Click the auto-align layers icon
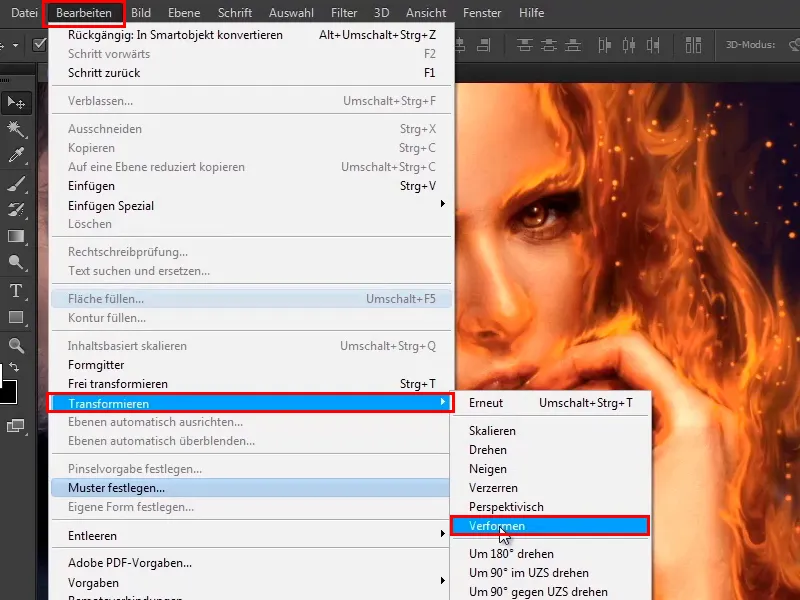Image resolution: width=800 pixels, height=600 pixels. tap(693, 45)
